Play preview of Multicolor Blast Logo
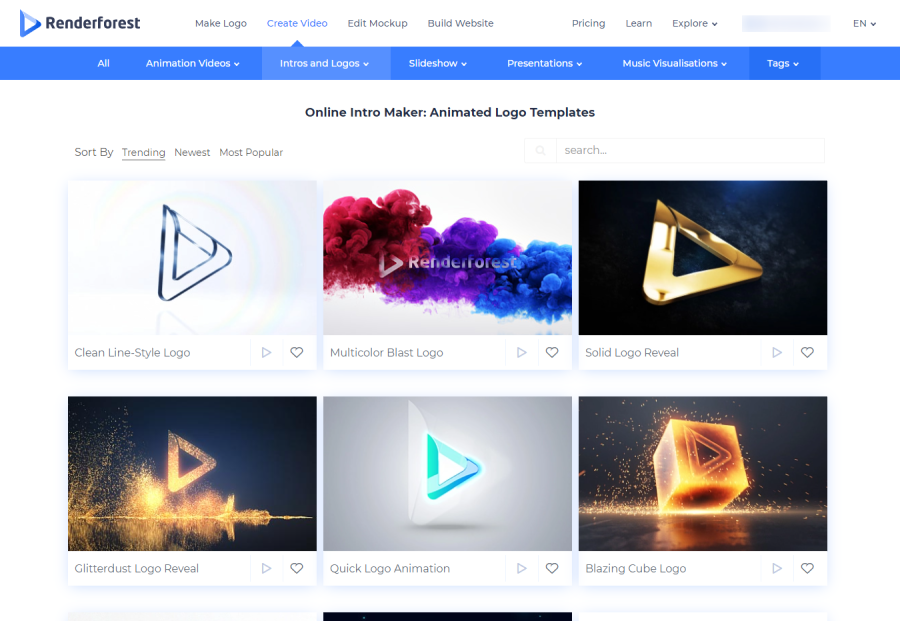This screenshot has width=900, height=621. coord(521,352)
